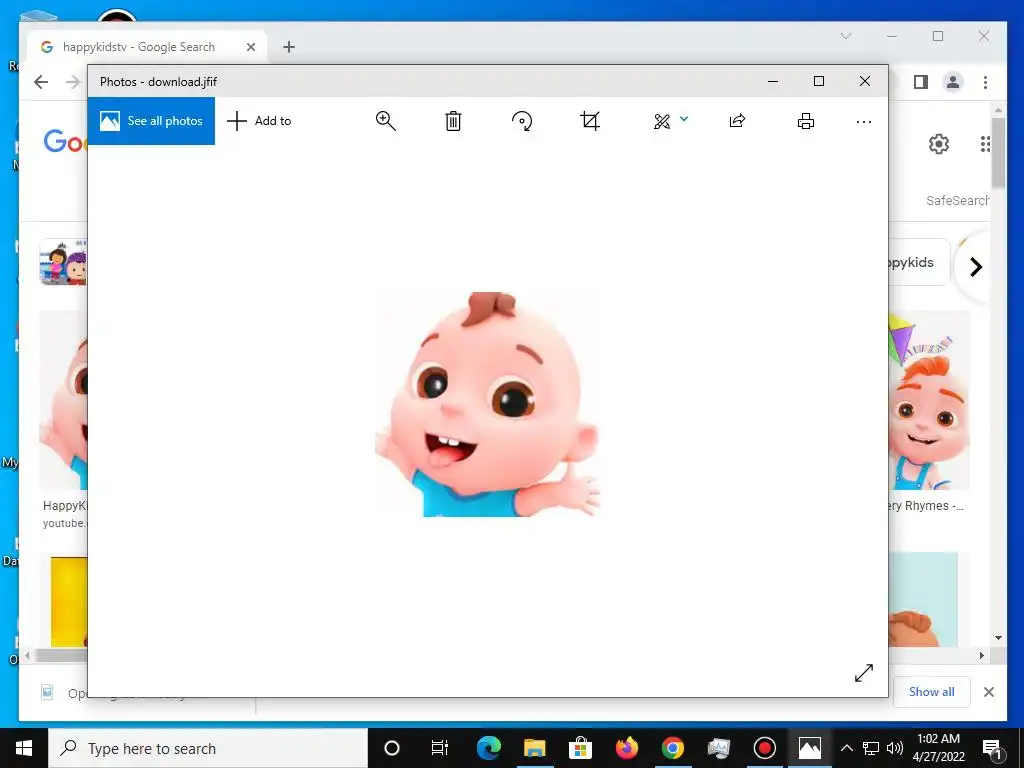Open the red record app on taskbar
This screenshot has height=768, width=1024.
pos(764,748)
